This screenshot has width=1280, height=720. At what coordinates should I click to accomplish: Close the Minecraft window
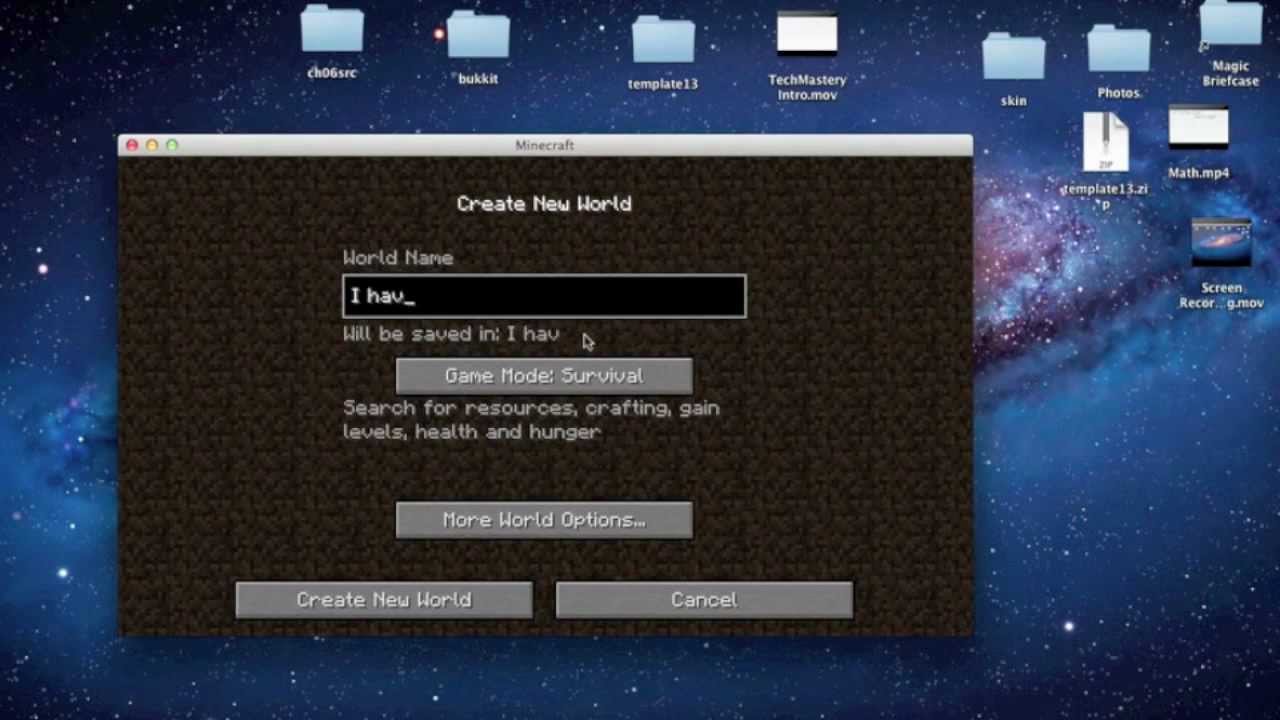point(132,145)
